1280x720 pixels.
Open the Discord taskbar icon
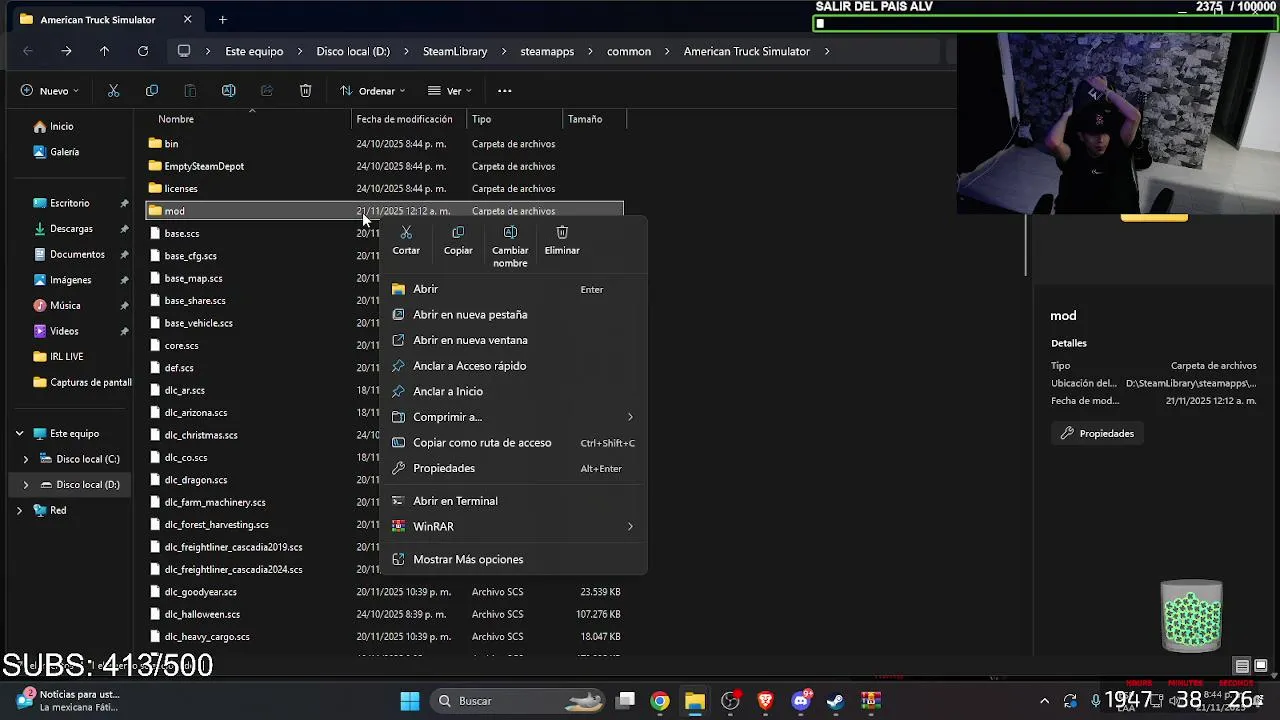(800, 701)
